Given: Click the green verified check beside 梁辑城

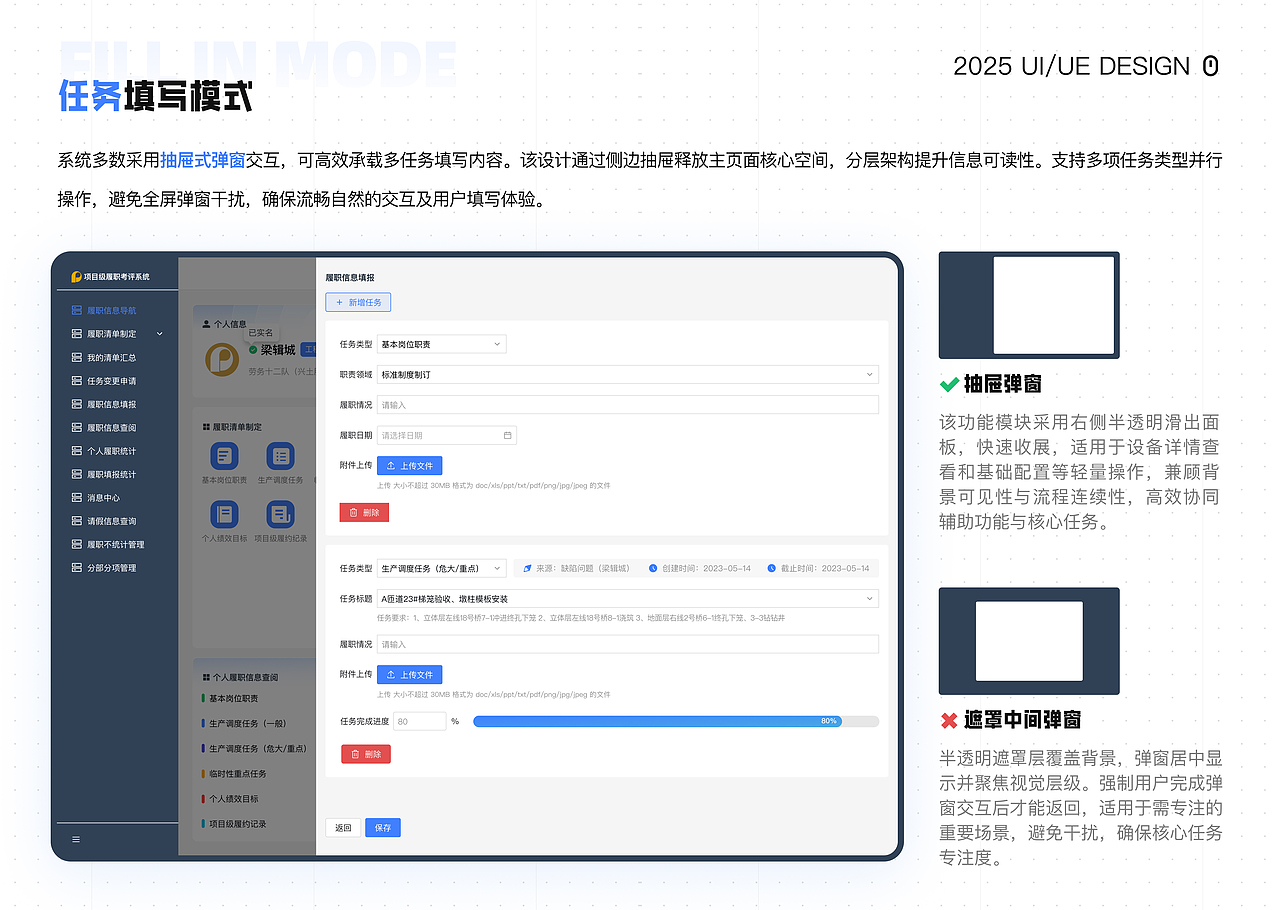Looking at the screenshot, I should click(253, 350).
